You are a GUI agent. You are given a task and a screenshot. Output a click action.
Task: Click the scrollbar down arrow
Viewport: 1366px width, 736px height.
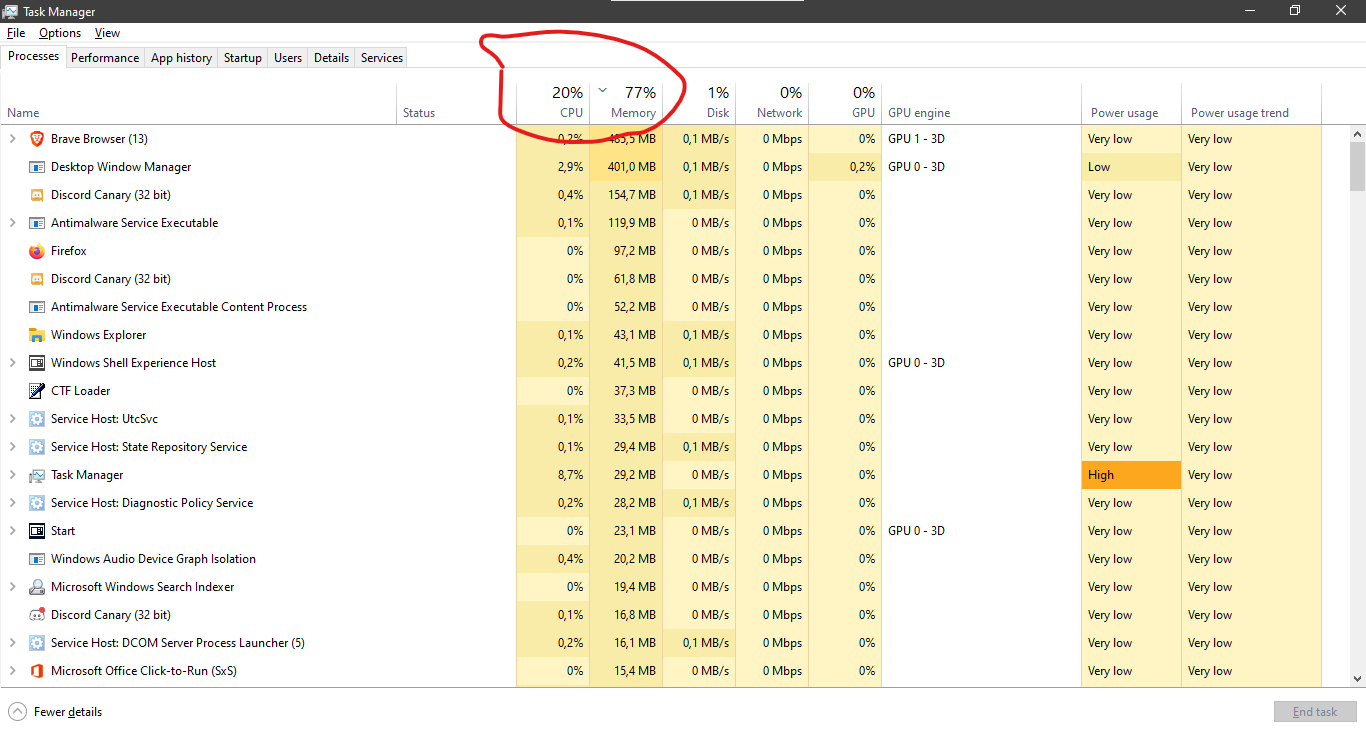click(1357, 679)
